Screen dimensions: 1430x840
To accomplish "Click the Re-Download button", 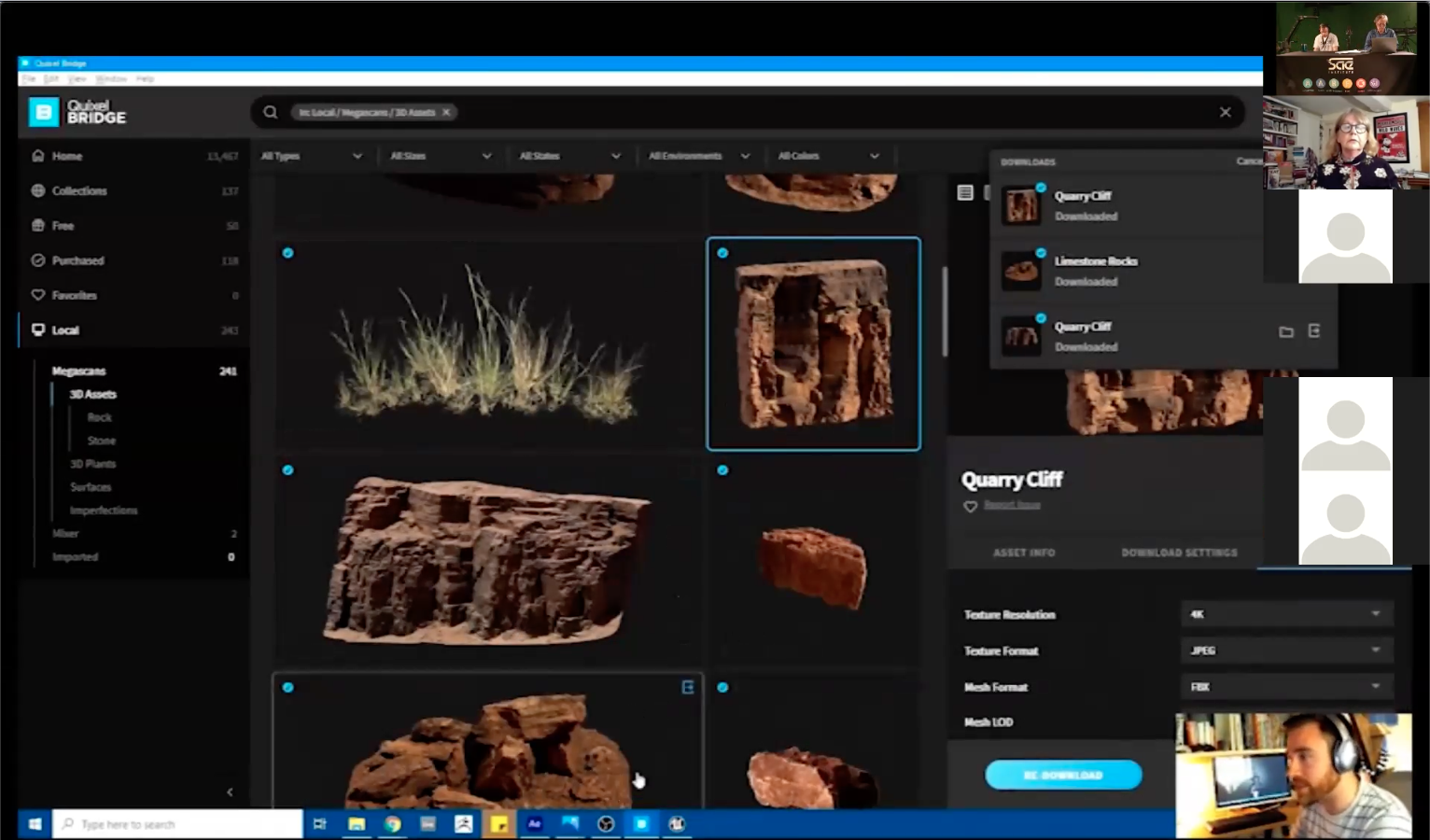I will tap(1063, 775).
